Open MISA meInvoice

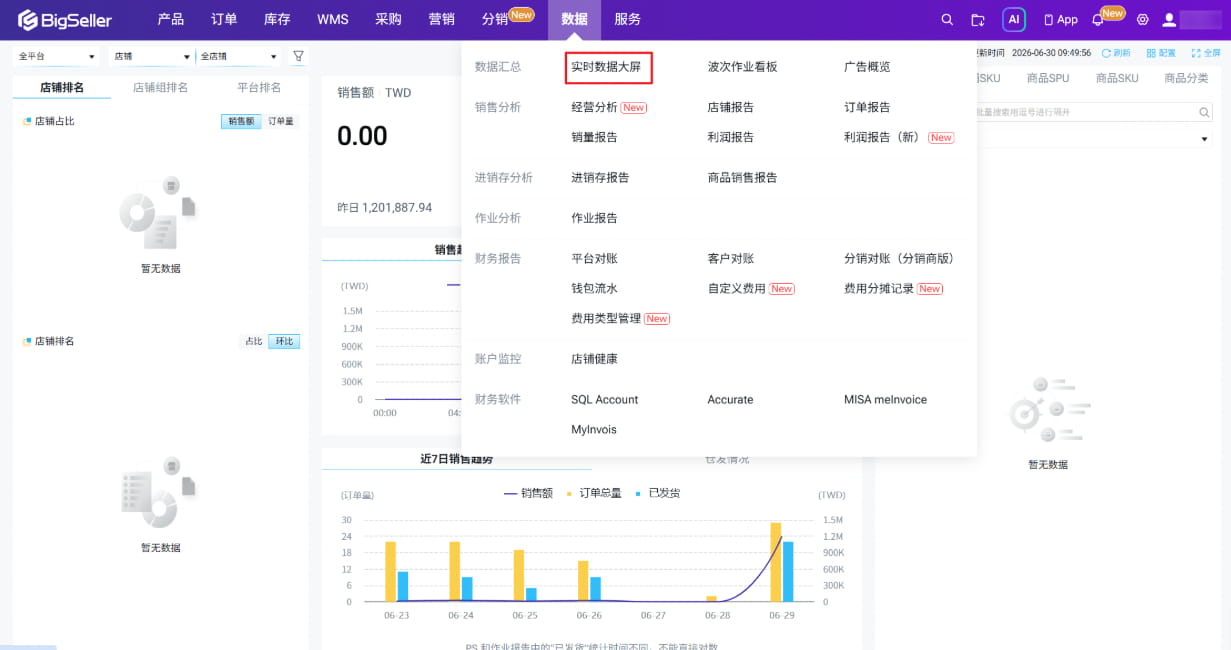pyautogui.click(x=886, y=400)
